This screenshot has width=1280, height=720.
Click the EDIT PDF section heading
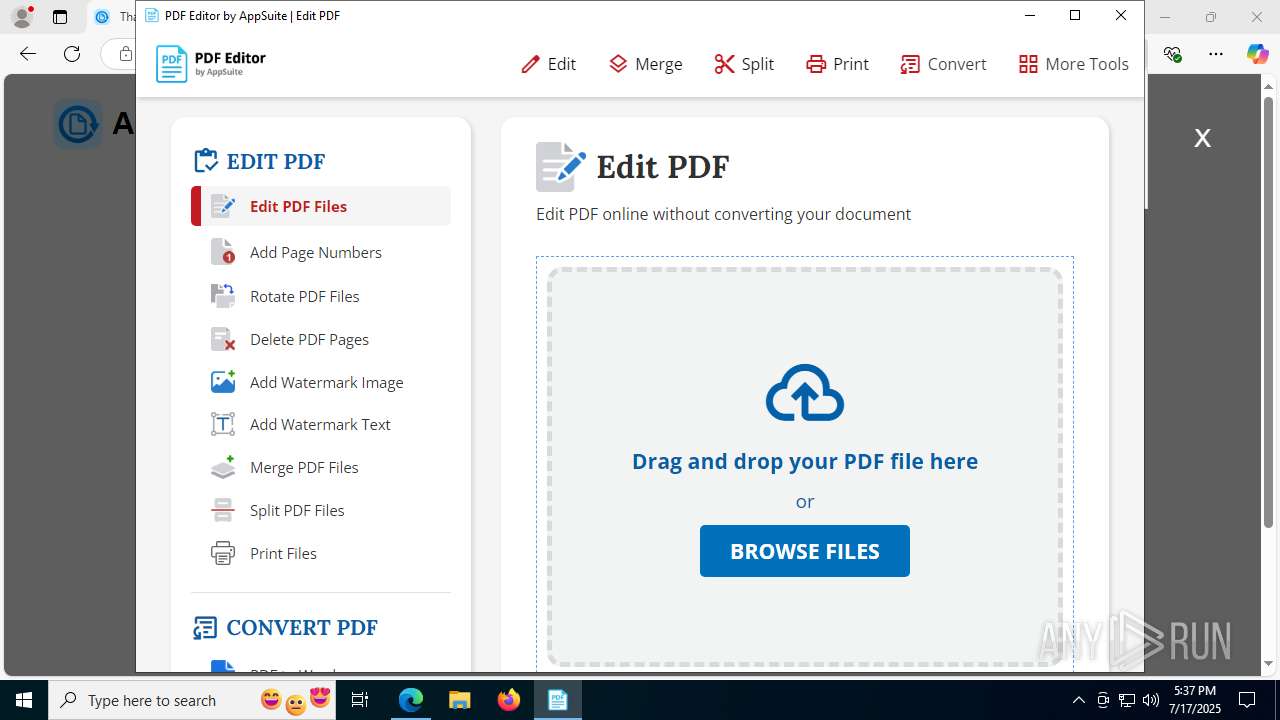click(x=259, y=161)
